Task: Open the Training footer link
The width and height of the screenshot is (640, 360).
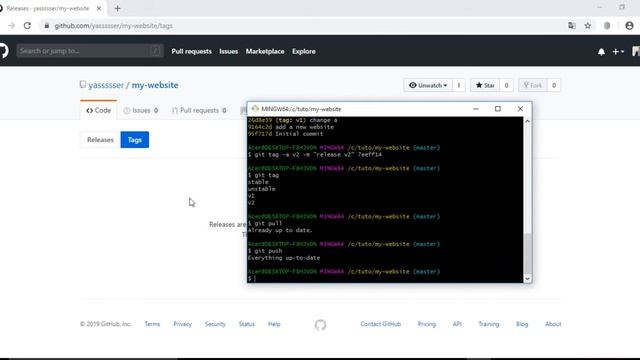Action: (489, 324)
